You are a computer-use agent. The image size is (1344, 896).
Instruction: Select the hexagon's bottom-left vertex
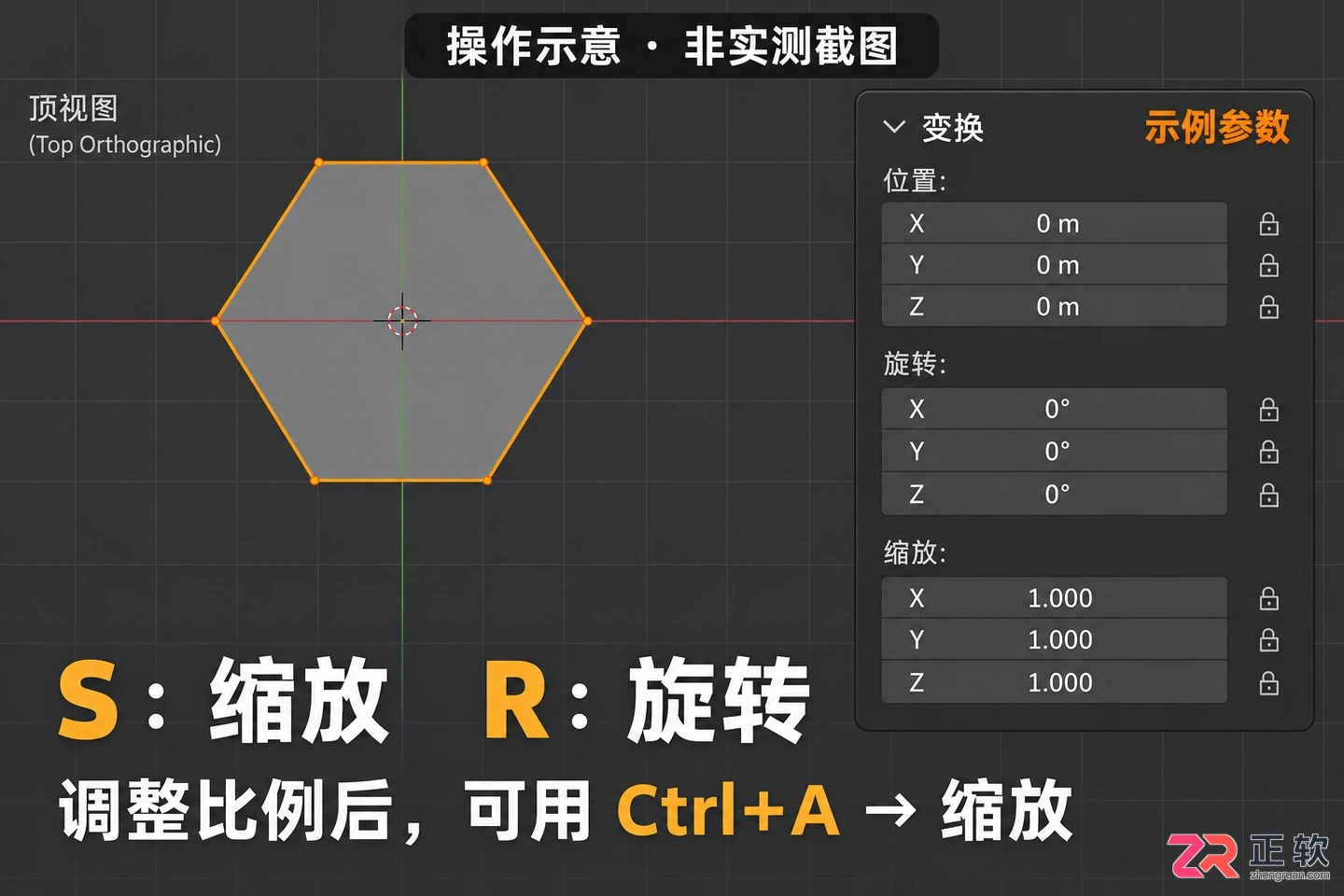coord(315,481)
